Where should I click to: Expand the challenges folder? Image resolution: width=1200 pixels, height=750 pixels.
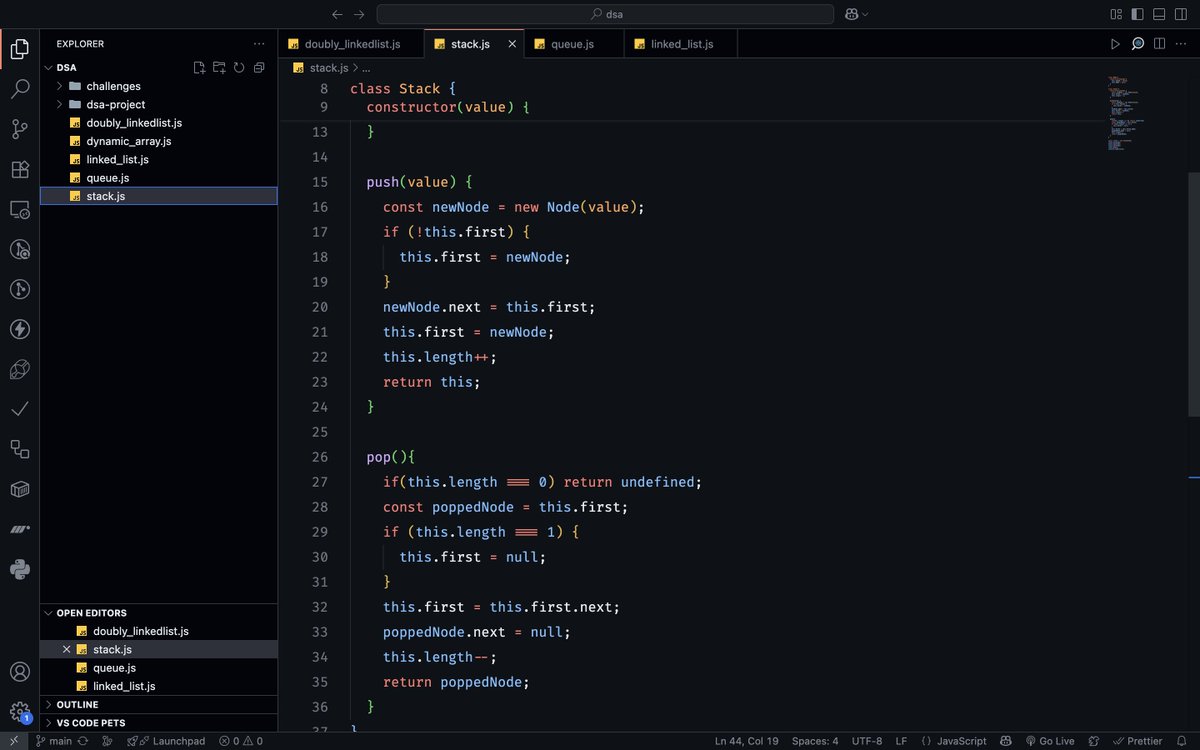(x=159, y=86)
